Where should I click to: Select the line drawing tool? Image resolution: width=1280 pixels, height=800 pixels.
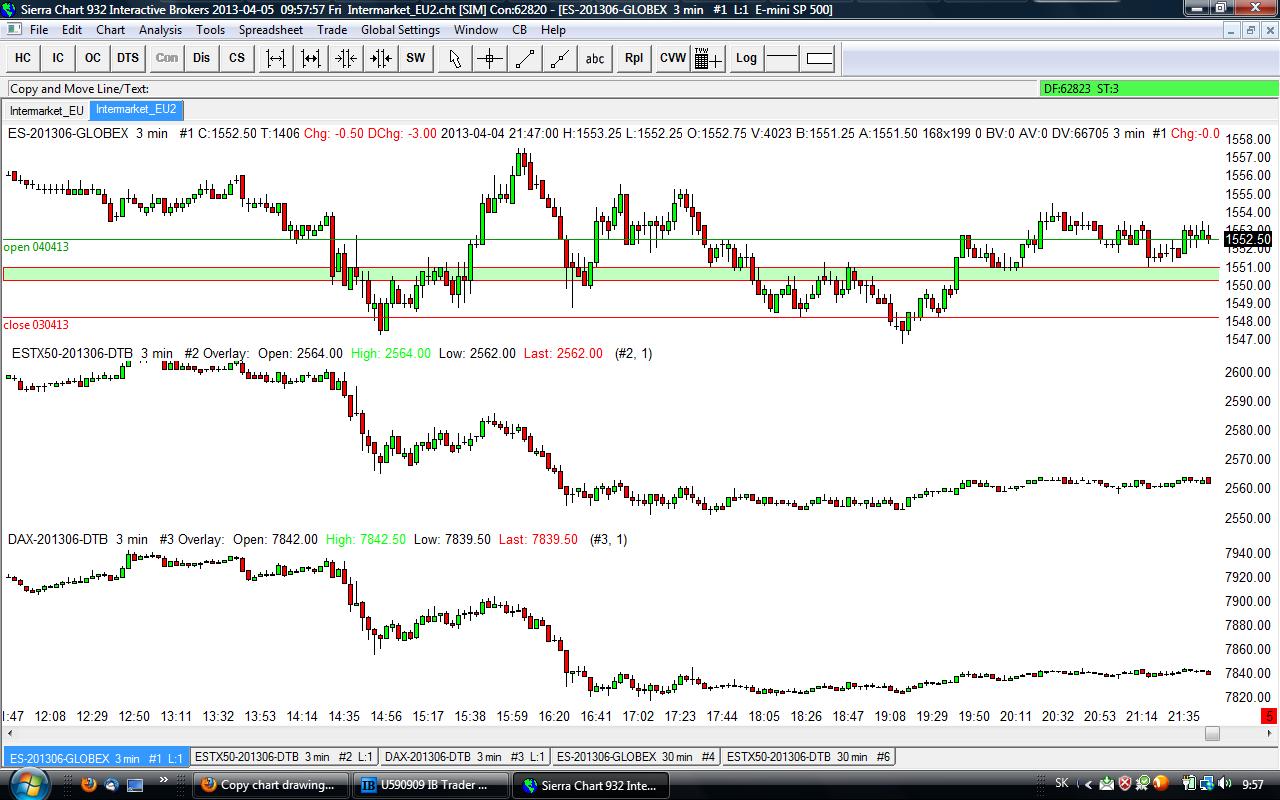click(525, 58)
